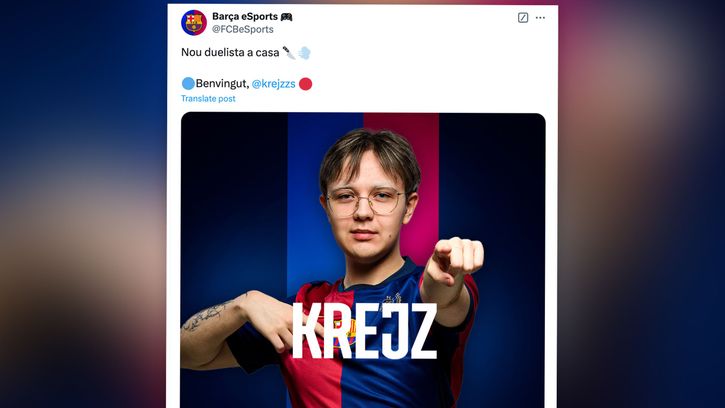Click the knife emoji in the post
This screenshot has height=408, width=725.
[288, 52]
